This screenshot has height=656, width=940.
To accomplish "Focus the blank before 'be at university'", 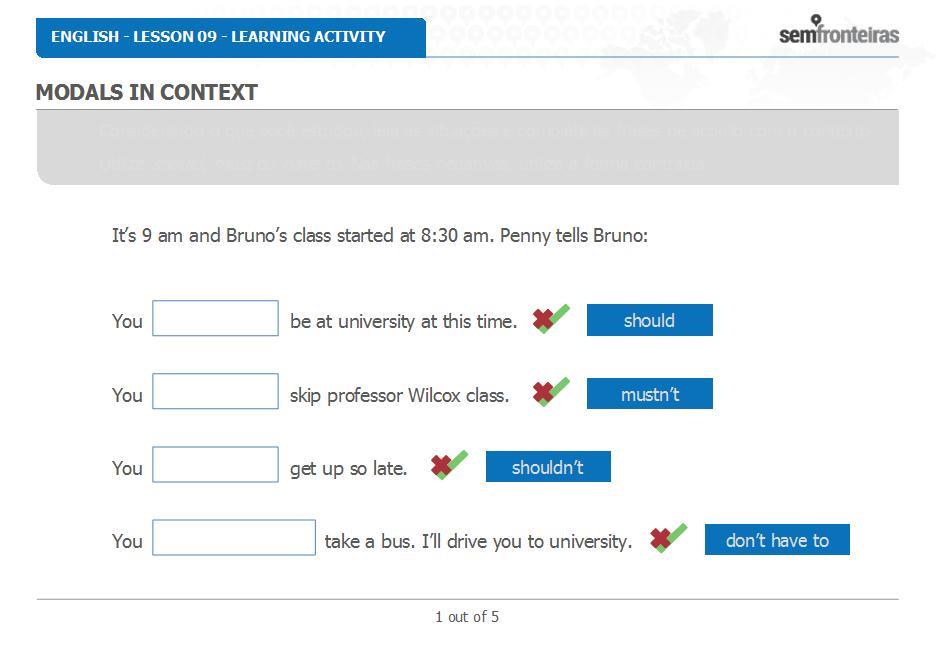I will point(215,318).
